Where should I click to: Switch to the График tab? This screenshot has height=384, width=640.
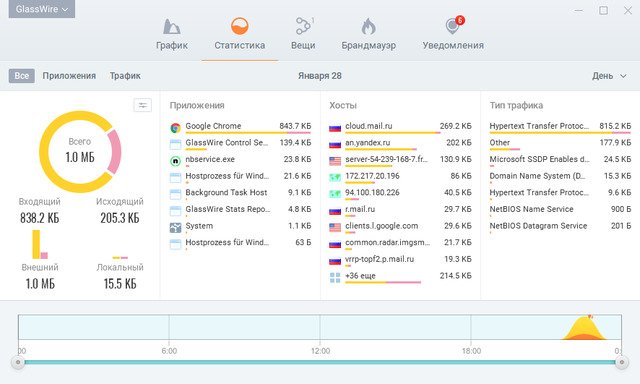click(x=172, y=35)
